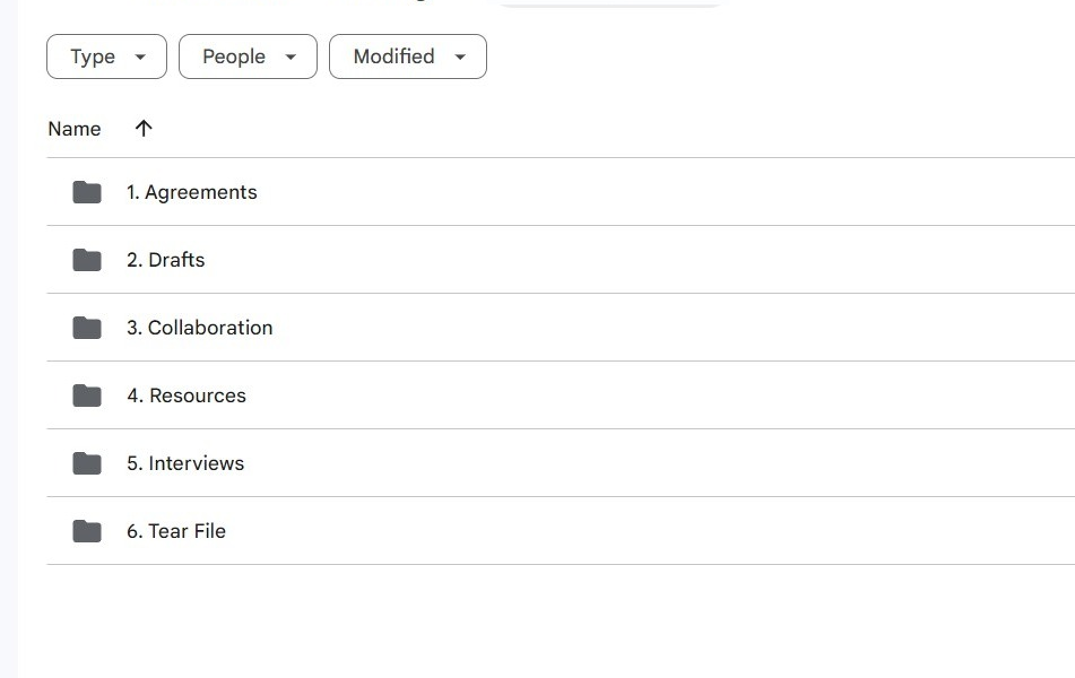Click the folder icon beside 6. Tear File
Screen dimensions: 1075x678
click(87, 531)
